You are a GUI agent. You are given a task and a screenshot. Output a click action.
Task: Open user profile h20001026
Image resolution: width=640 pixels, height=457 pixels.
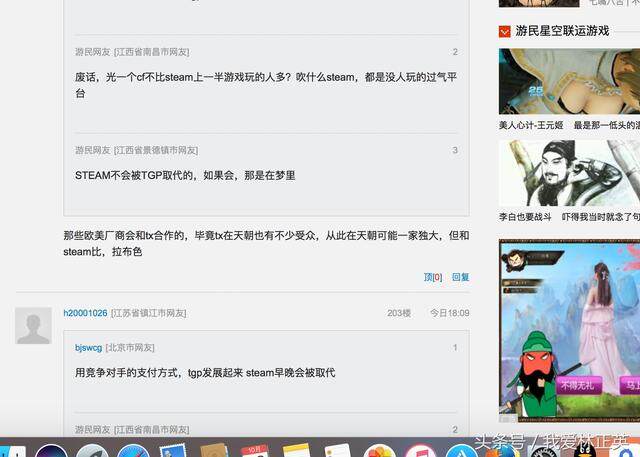85,313
